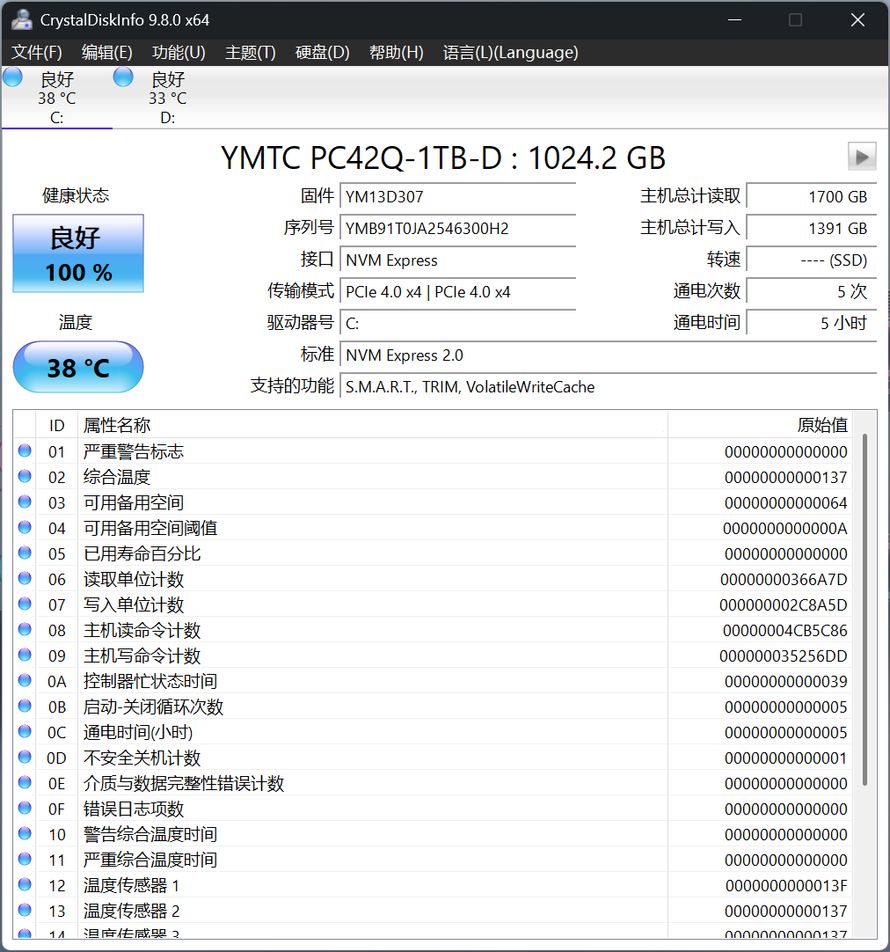Select raw value 000000035256DD

783,656
